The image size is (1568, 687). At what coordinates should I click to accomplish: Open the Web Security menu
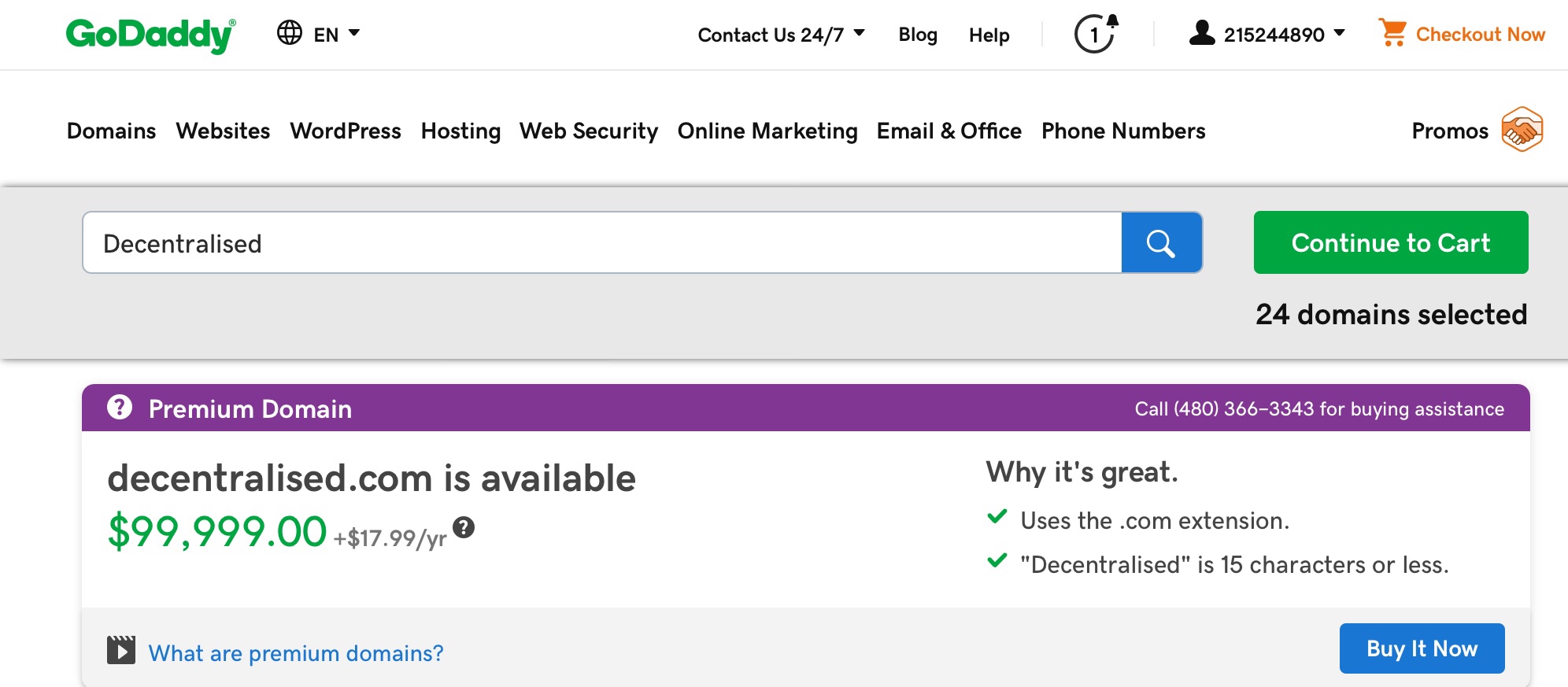point(589,131)
